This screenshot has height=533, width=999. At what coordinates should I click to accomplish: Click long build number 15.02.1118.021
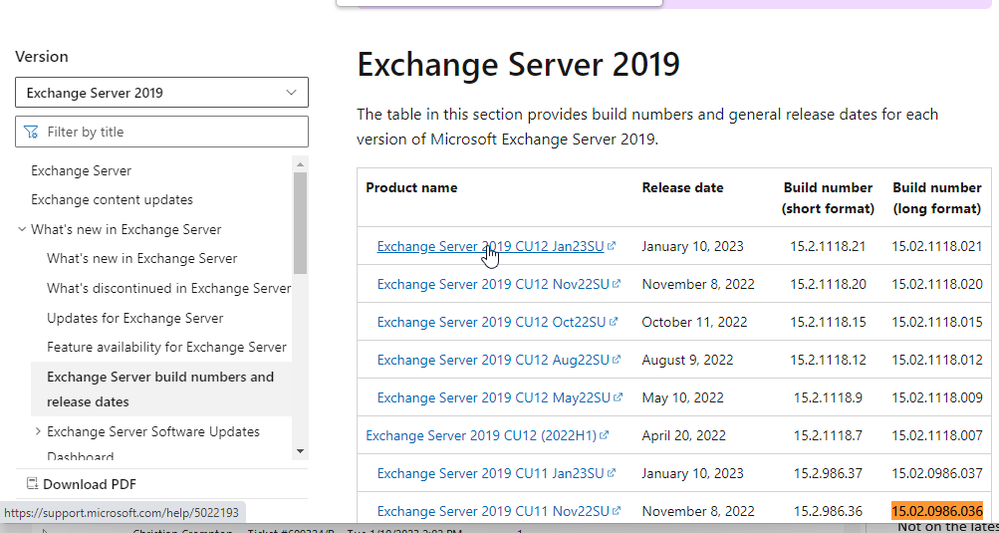pos(937,246)
